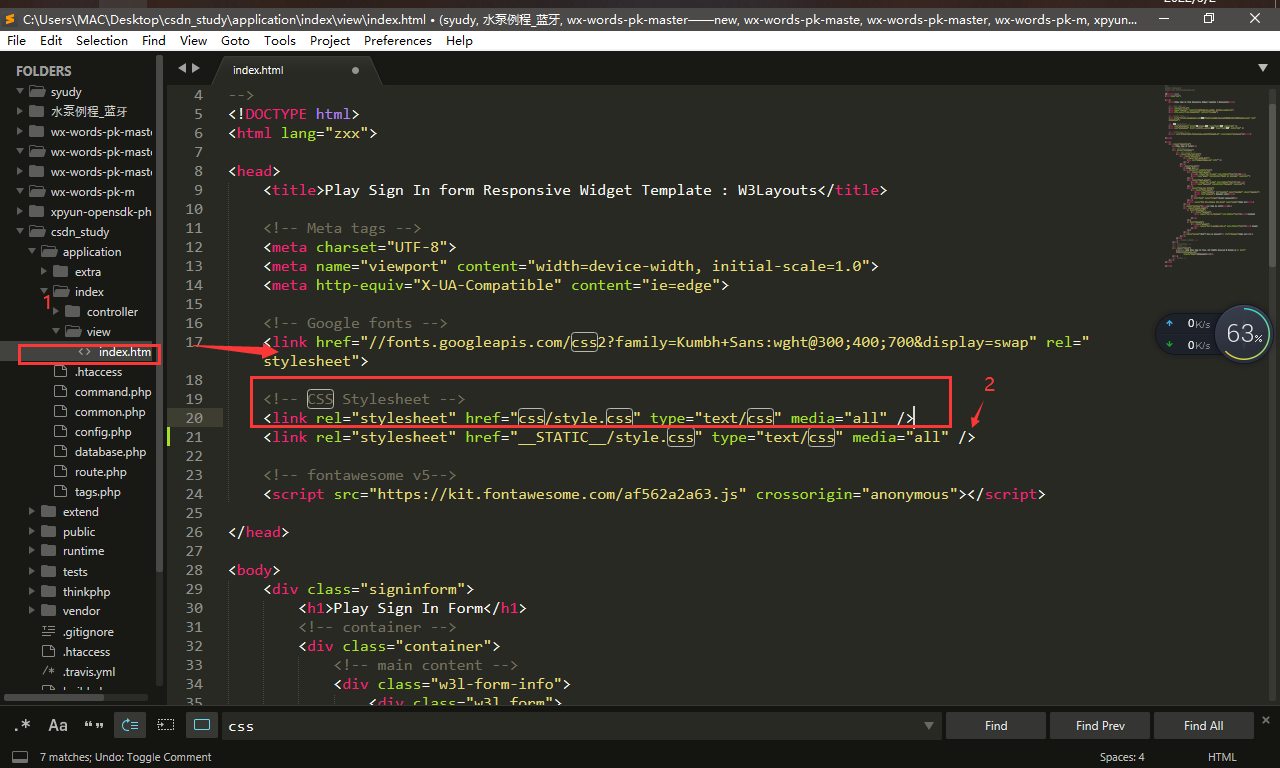This screenshot has width=1280, height=768.
Task: Toggle regular expression search mode
Action: point(23,725)
